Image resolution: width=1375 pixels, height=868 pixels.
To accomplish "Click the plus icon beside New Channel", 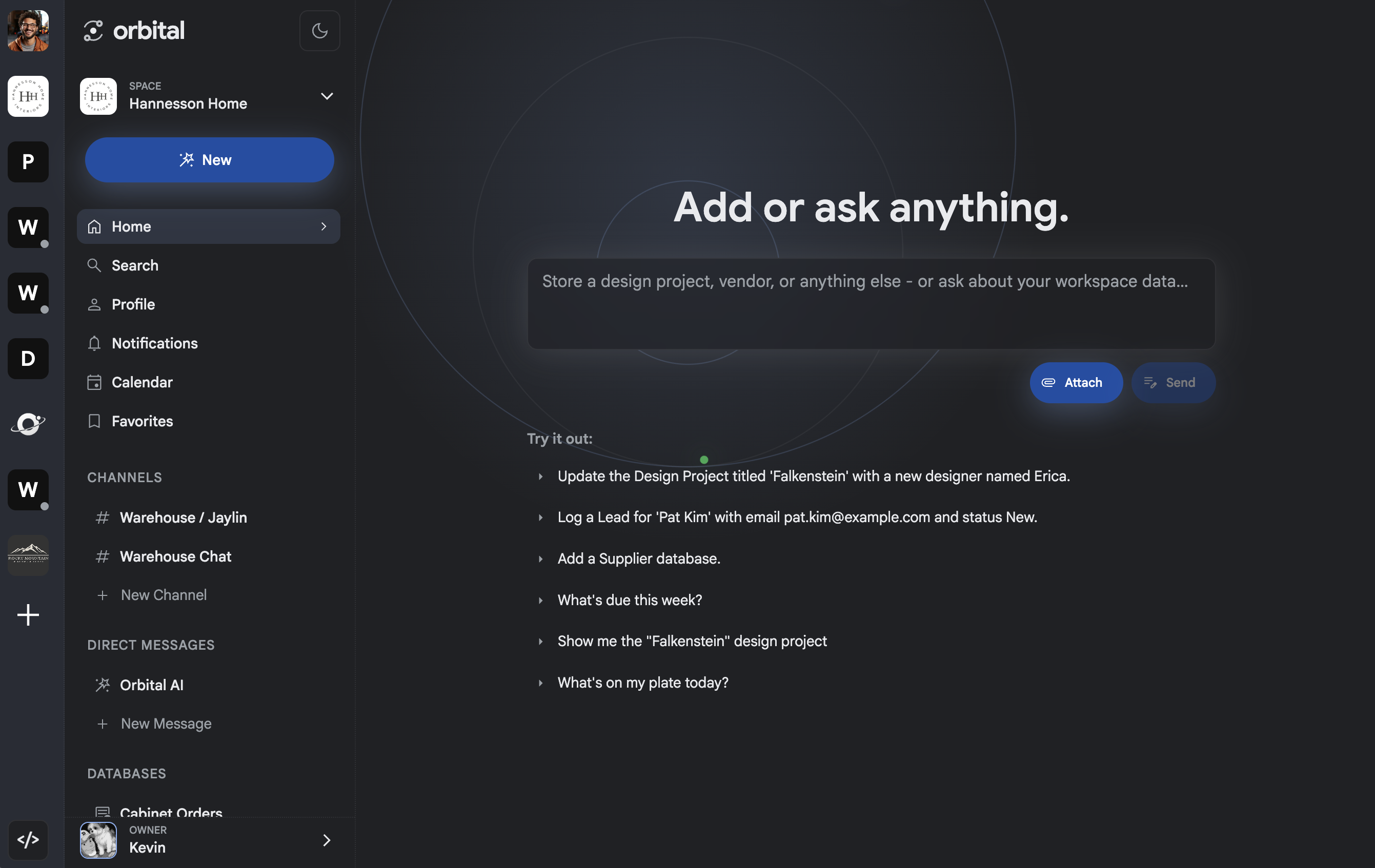I will [103, 595].
